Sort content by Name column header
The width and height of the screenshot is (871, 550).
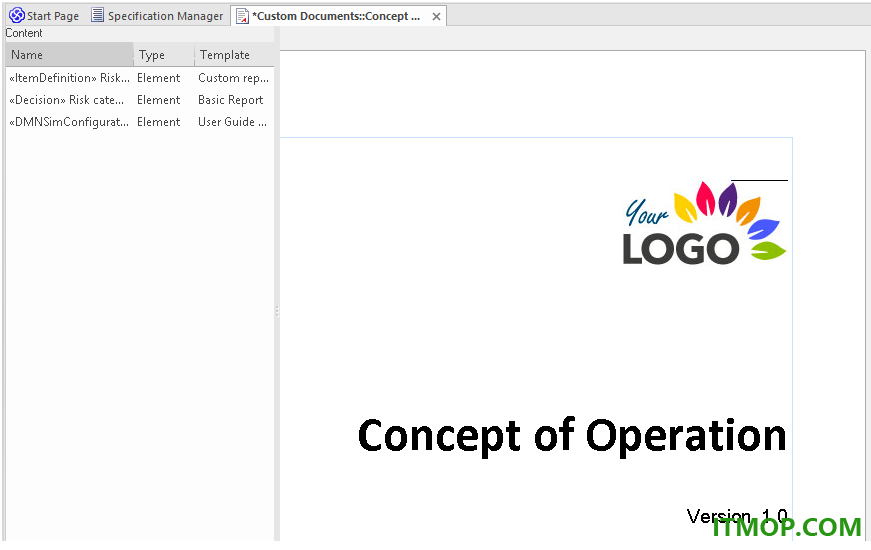[x=69, y=55]
